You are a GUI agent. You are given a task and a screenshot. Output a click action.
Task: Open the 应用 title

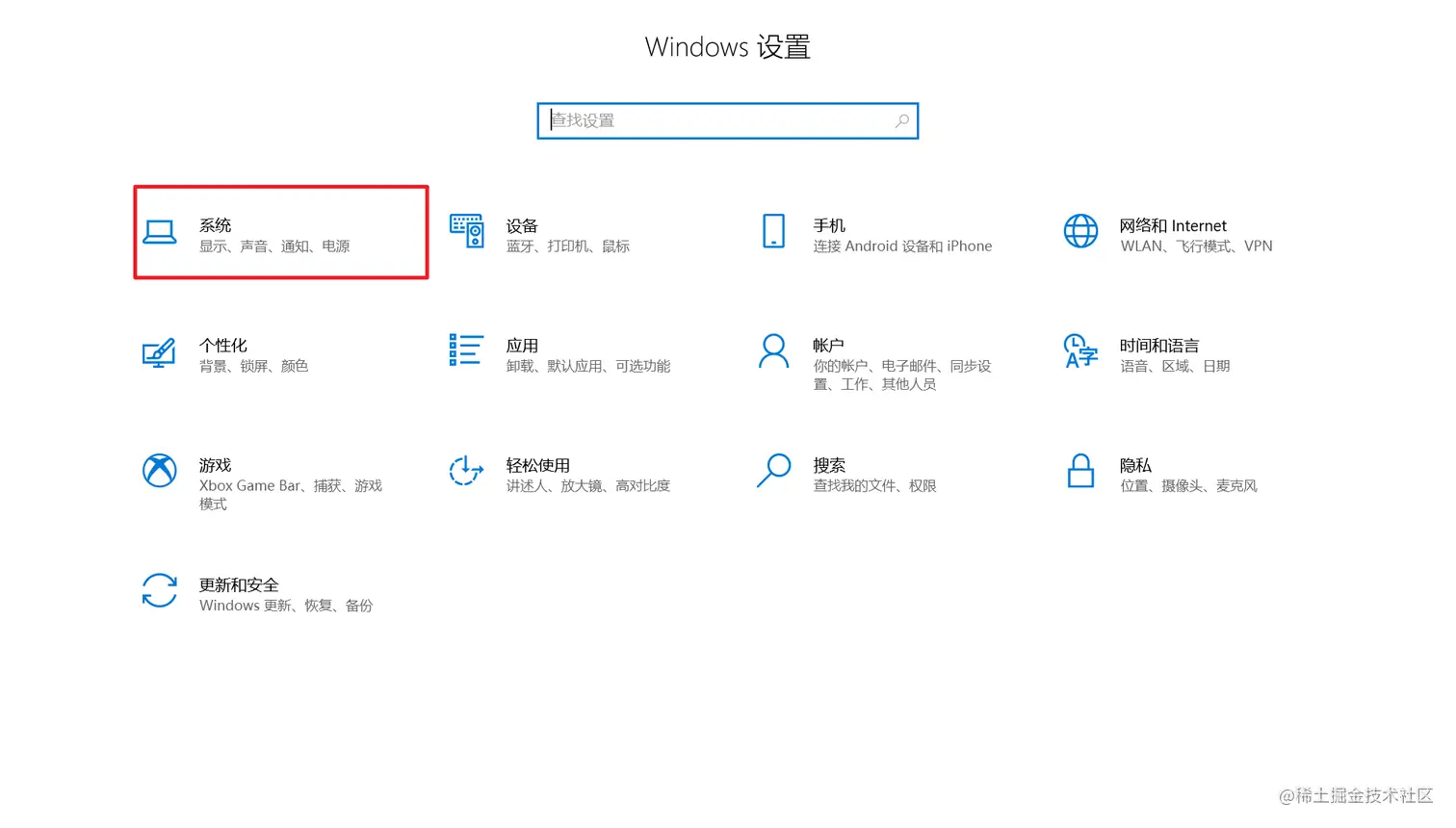point(522,346)
